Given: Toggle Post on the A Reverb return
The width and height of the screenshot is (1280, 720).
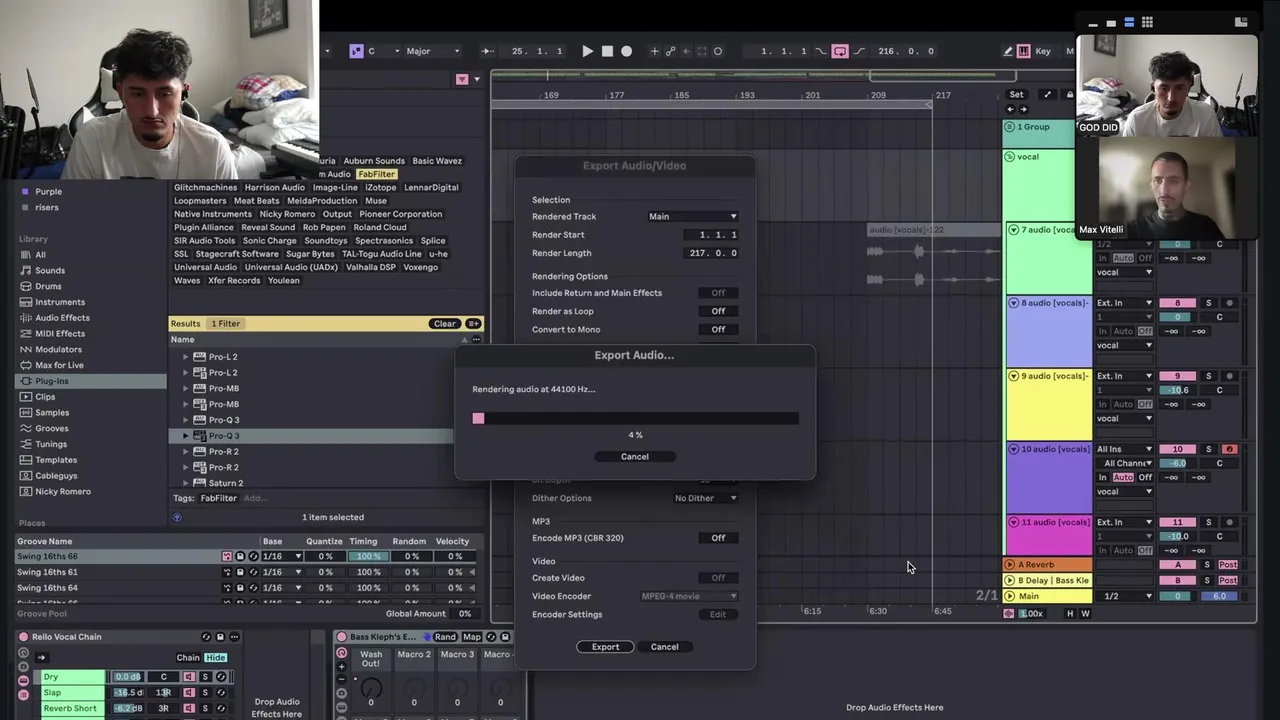Looking at the screenshot, I should pos(1228,565).
